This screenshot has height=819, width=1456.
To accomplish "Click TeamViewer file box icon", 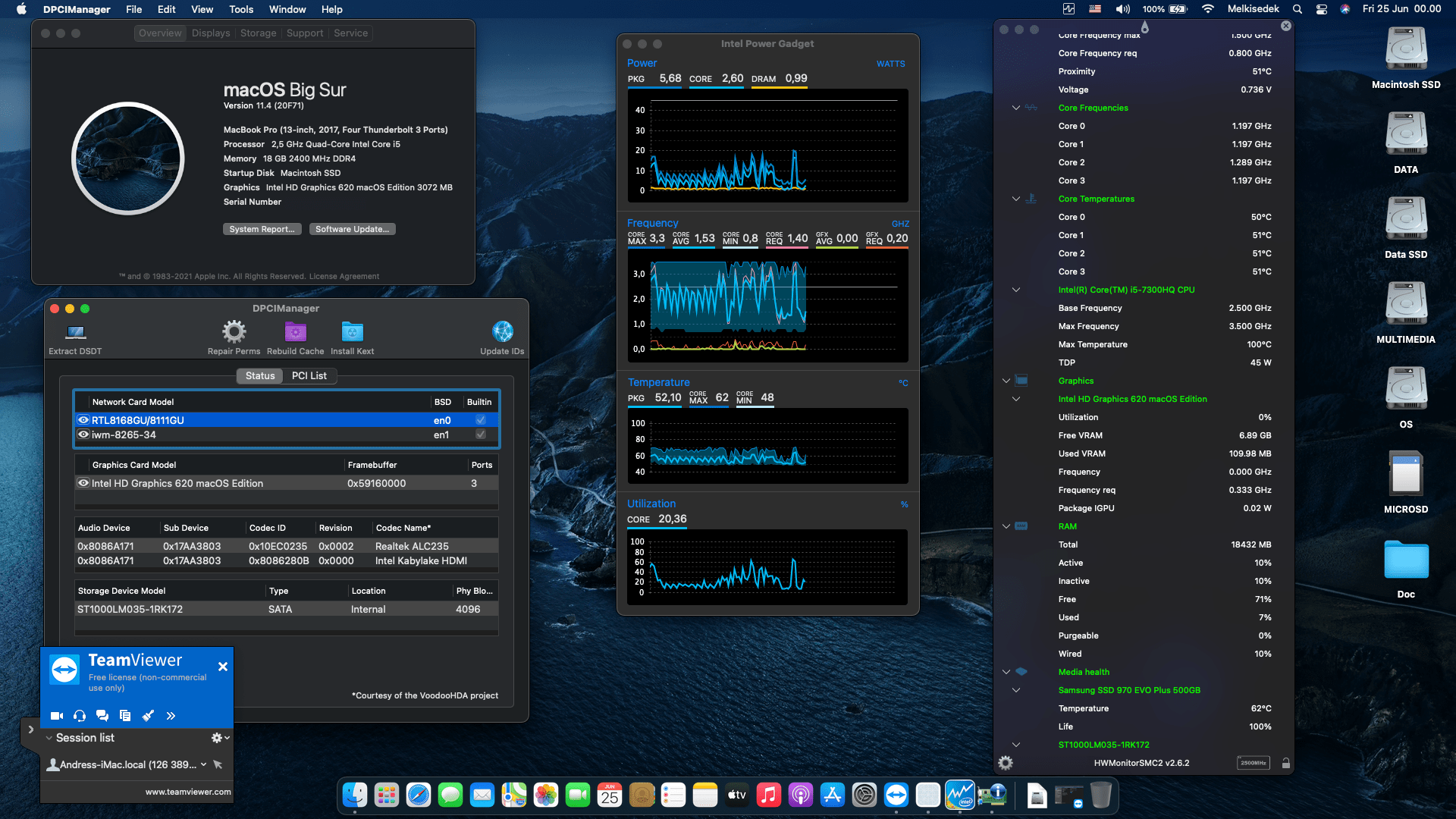I will [x=125, y=716].
